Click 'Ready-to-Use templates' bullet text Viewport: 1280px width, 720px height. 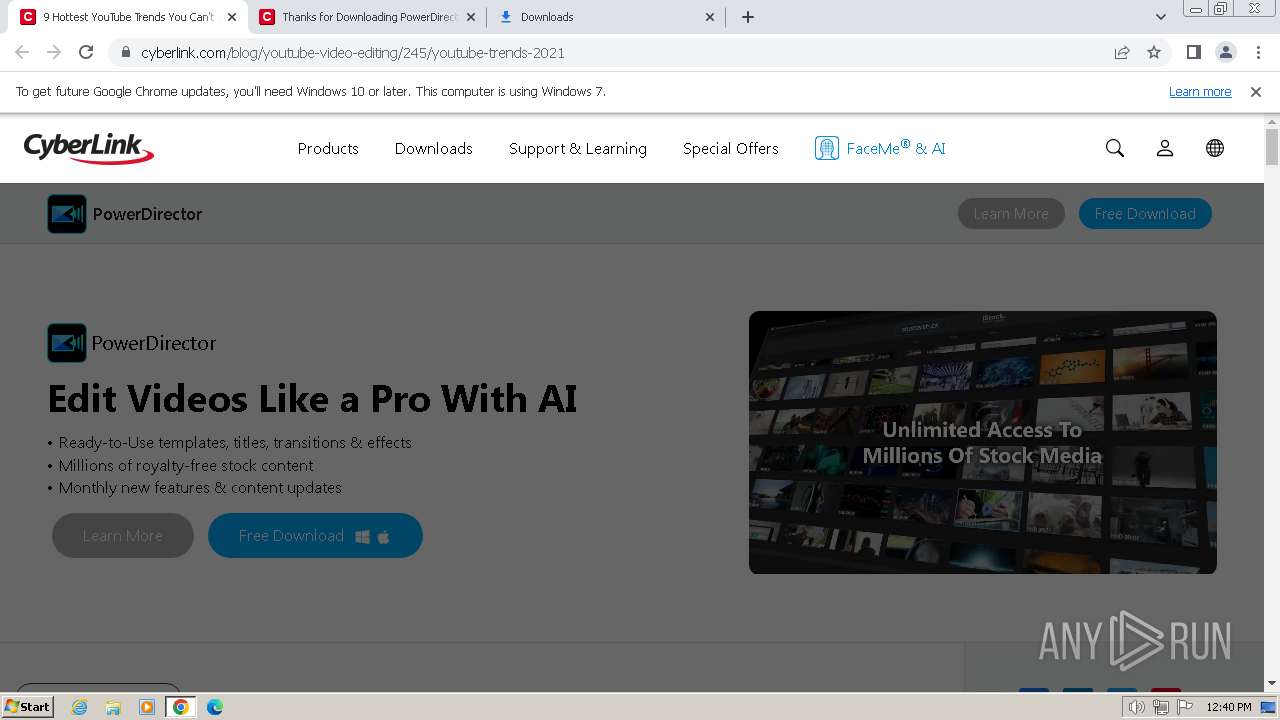235,443
